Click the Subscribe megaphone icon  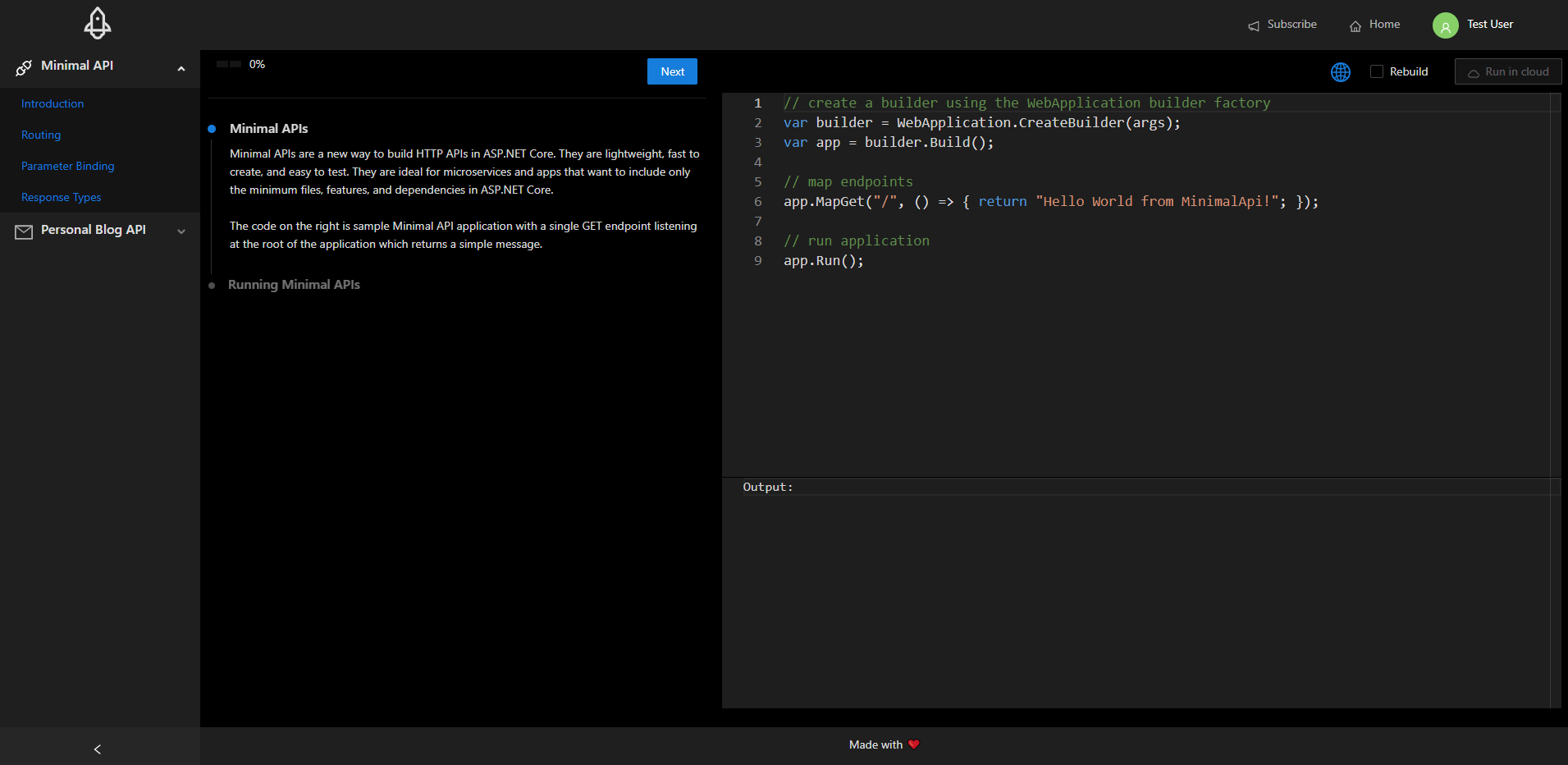1254,26
